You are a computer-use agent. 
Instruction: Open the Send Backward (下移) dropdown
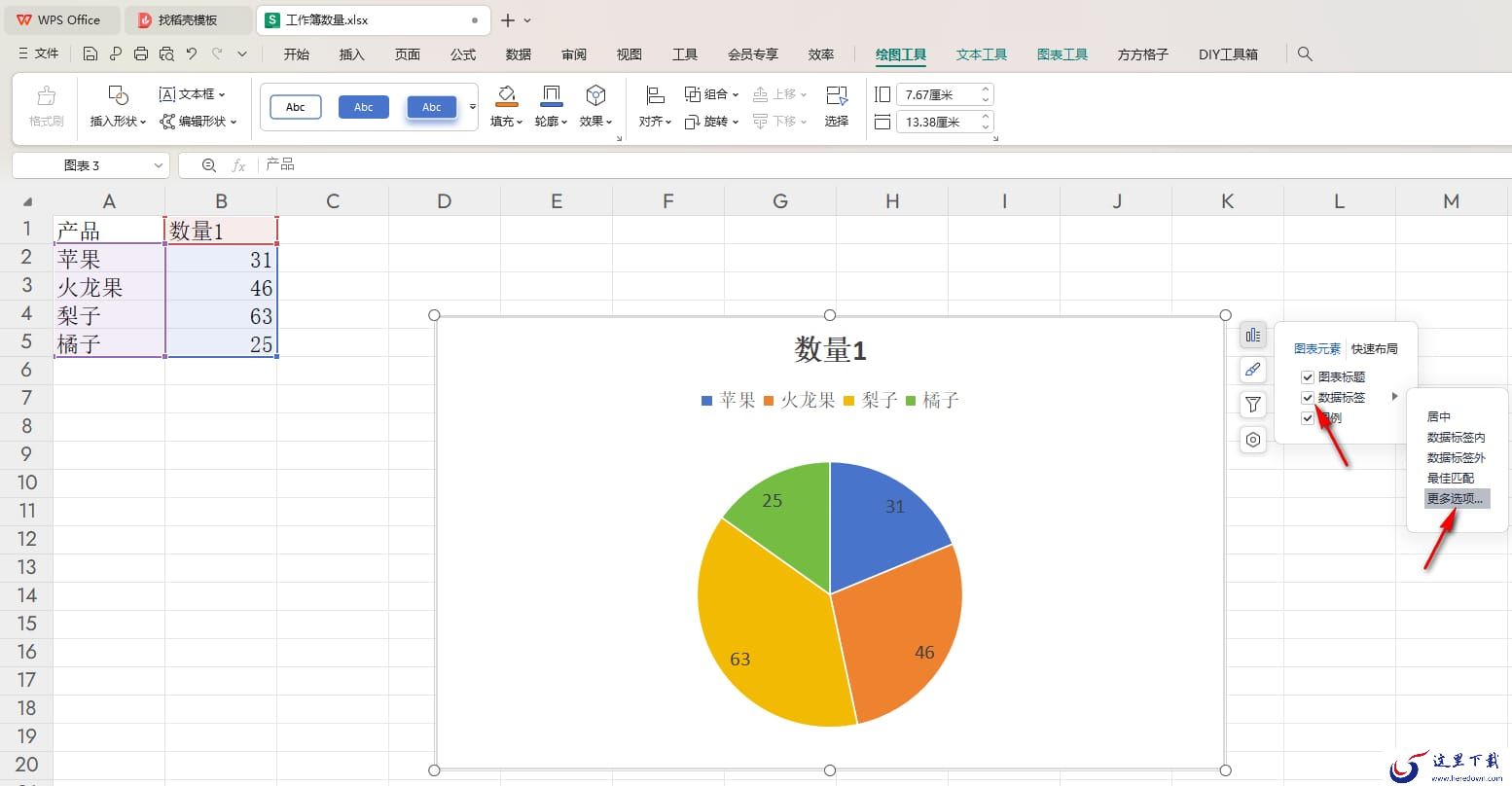tap(804, 122)
